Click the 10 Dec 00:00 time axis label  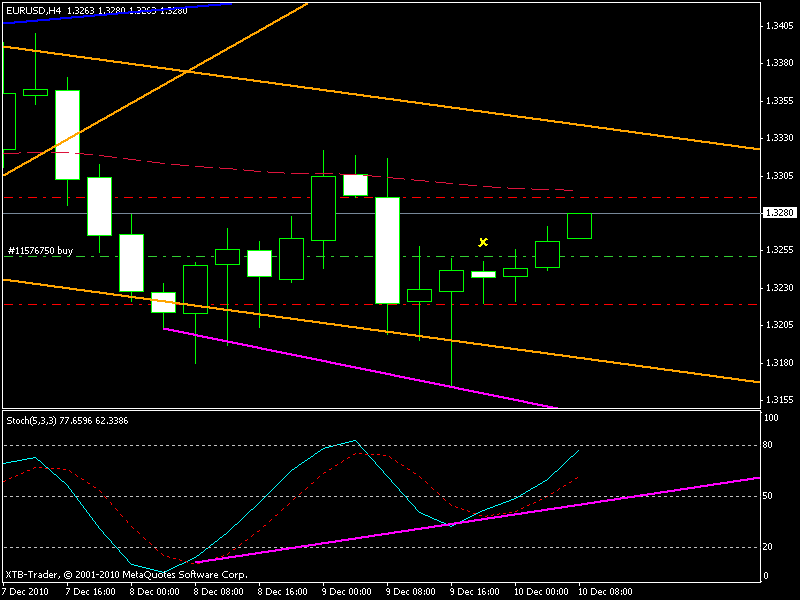(x=541, y=592)
